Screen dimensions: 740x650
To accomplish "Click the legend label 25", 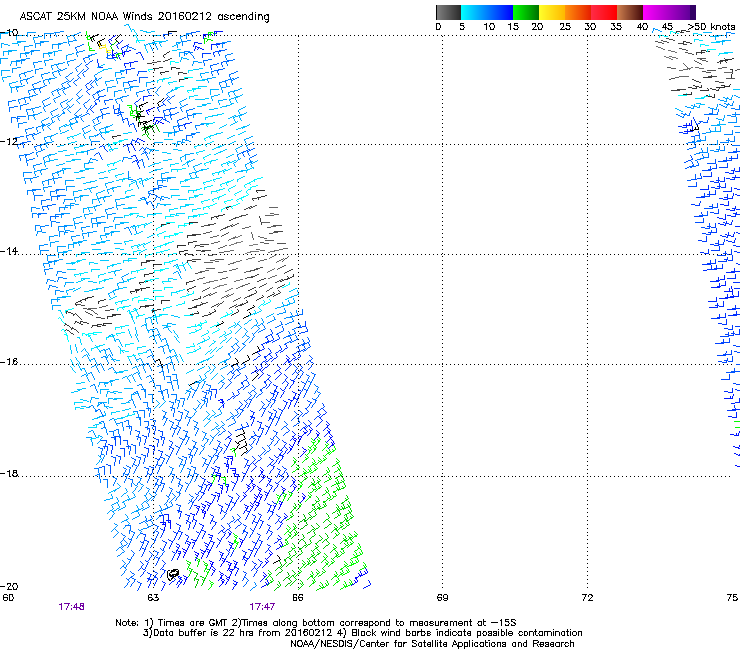I will (x=565, y=27).
